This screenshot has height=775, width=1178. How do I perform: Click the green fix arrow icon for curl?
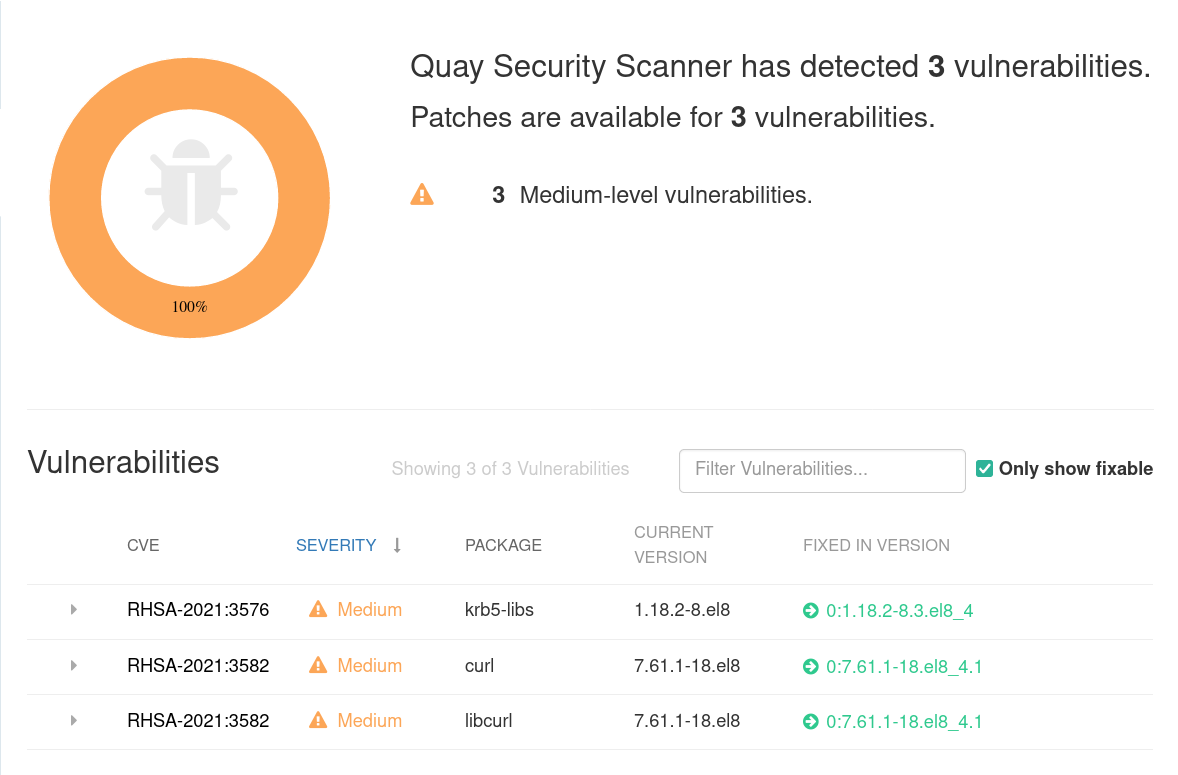810,666
